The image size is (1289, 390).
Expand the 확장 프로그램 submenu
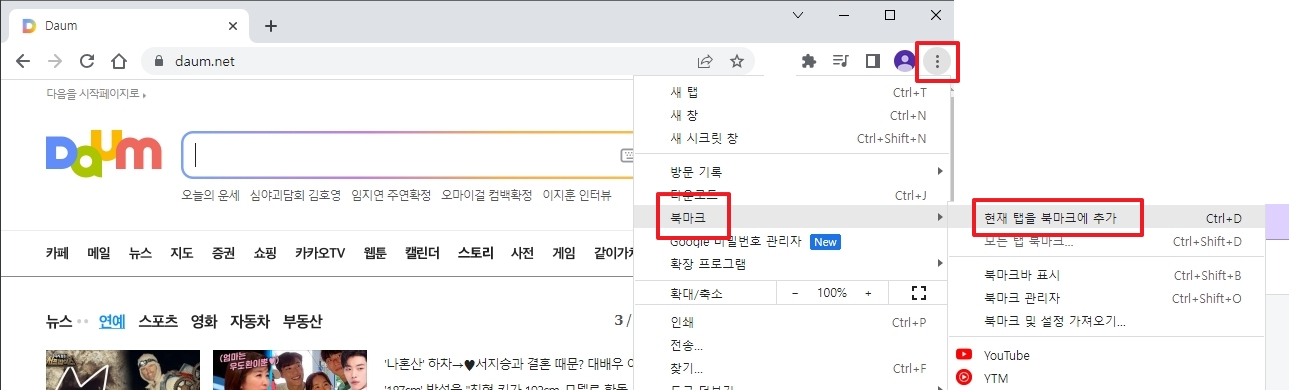click(791, 264)
